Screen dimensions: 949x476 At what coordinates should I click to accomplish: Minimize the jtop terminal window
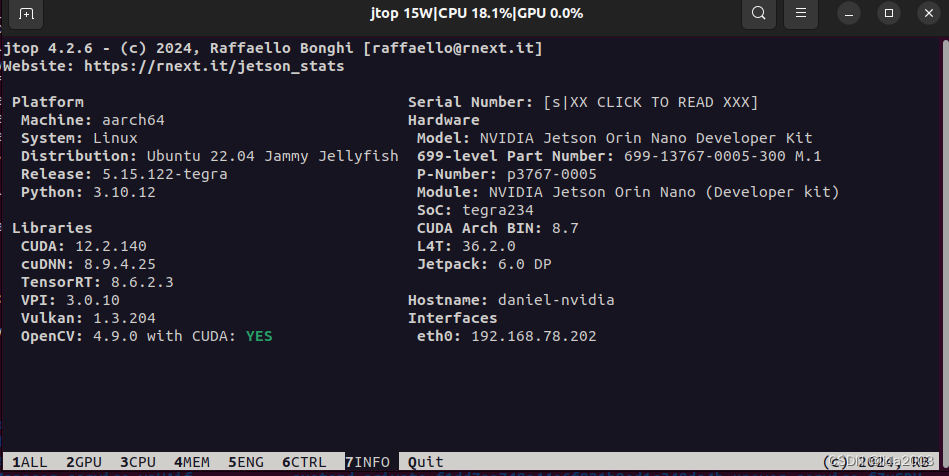tap(849, 13)
